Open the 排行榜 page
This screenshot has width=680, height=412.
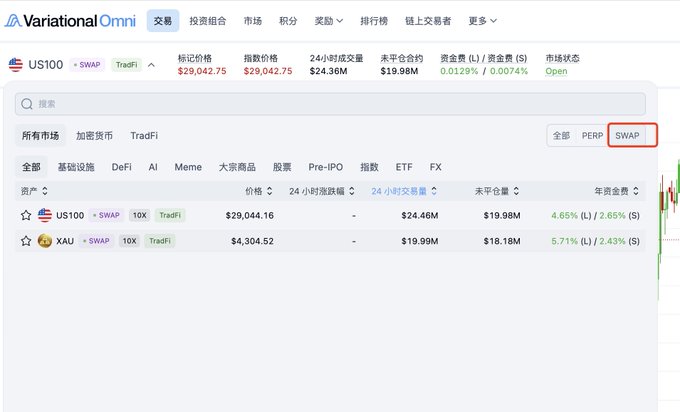[374, 21]
